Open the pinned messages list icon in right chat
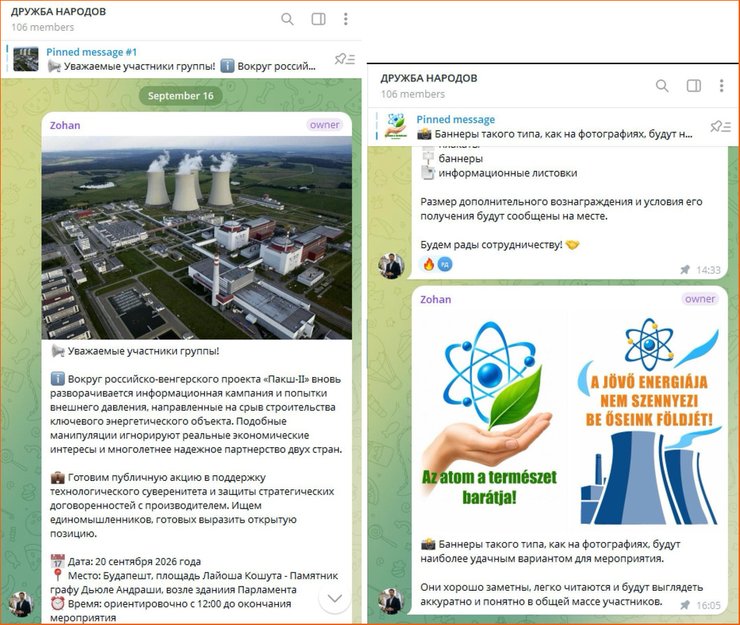740x625 pixels. pyautogui.click(x=720, y=126)
